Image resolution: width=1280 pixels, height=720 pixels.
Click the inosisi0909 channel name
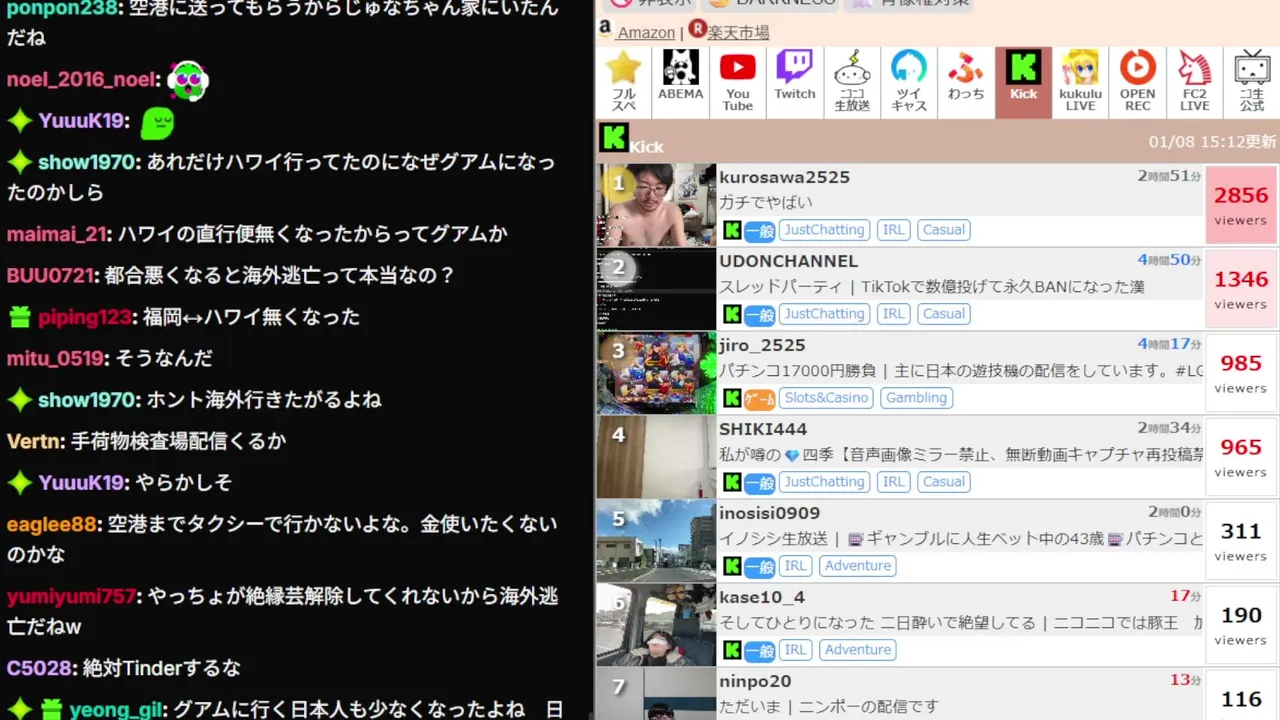[770, 513]
